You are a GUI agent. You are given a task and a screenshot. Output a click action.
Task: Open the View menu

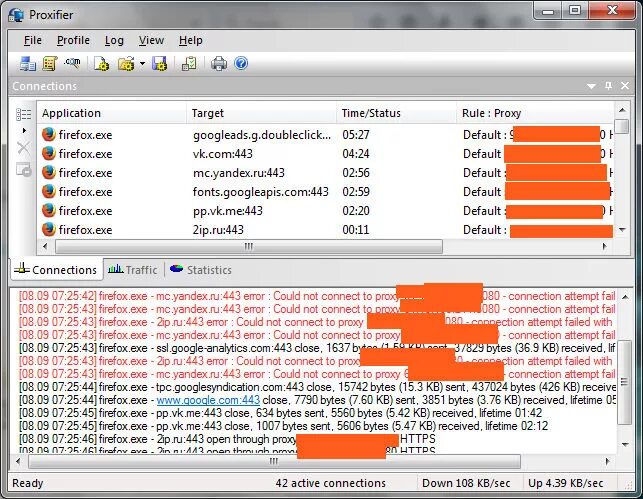151,40
